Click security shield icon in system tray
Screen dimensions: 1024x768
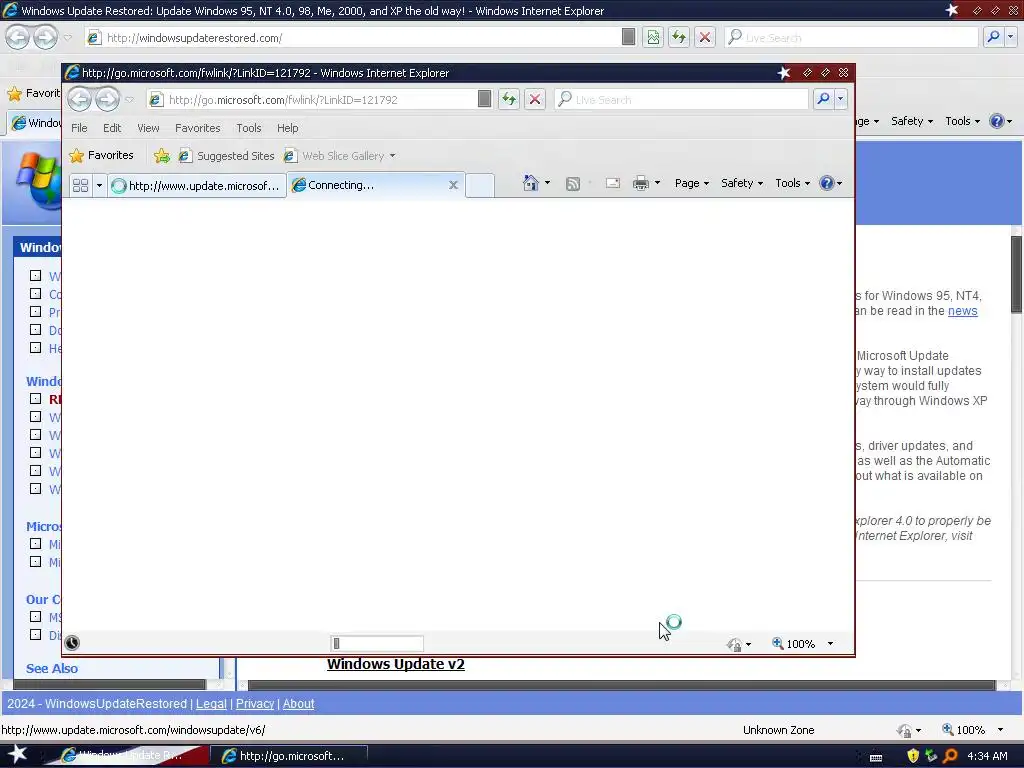pos(913,756)
